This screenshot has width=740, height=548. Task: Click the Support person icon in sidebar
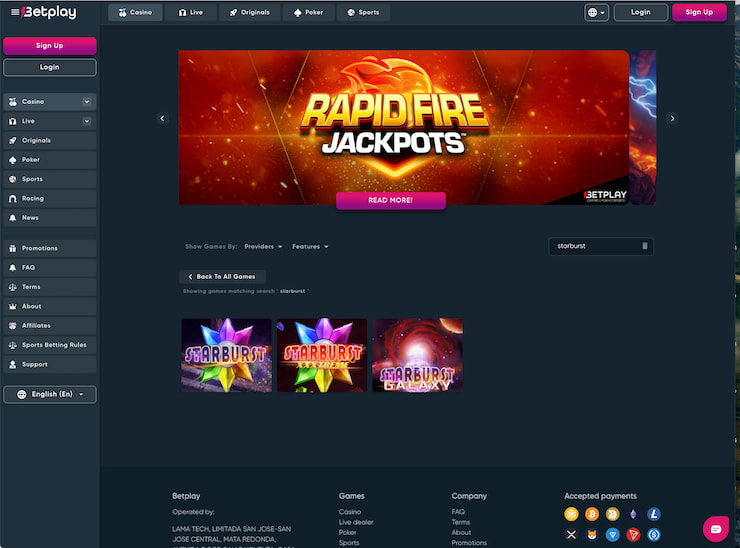point(13,364)
